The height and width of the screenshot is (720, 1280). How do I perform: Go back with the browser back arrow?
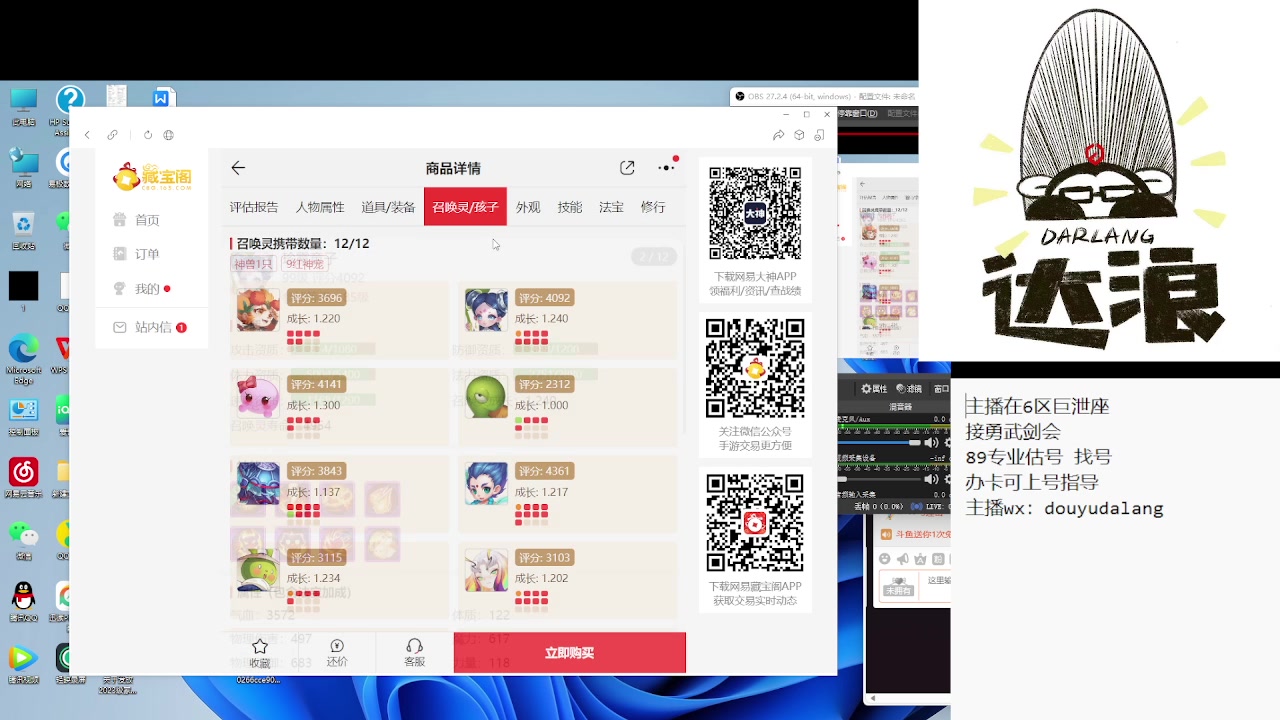[87, 135]
